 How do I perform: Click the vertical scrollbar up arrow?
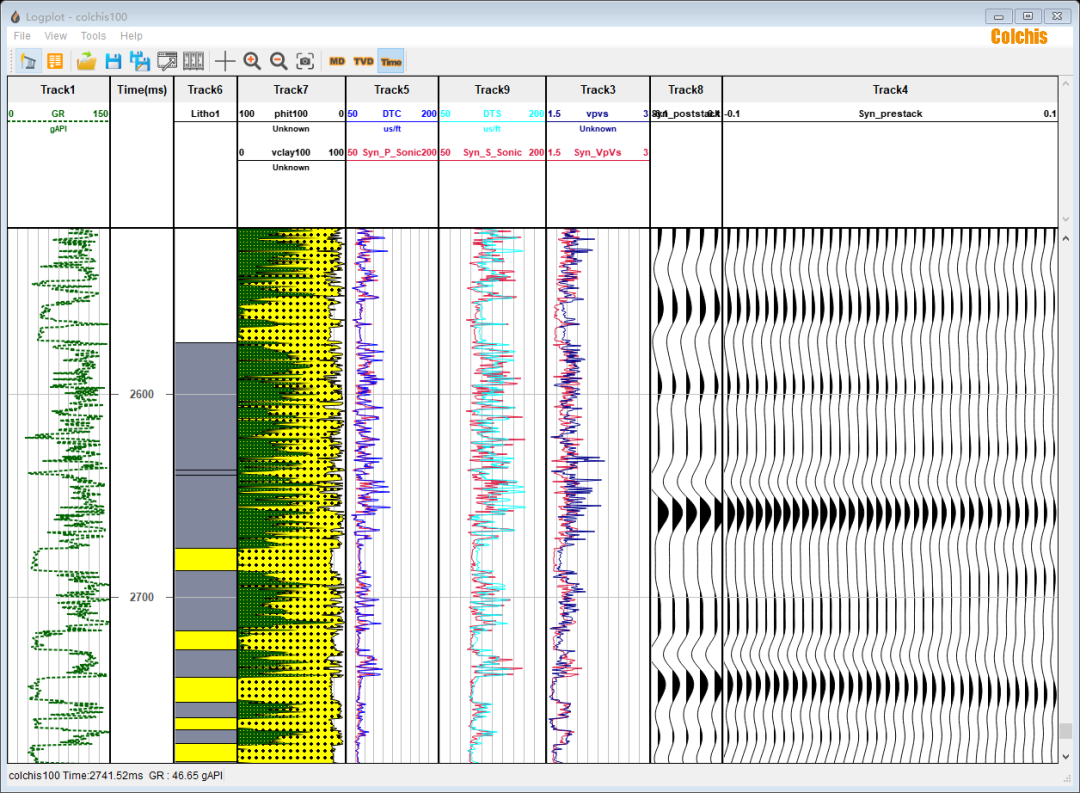click(x=1066, y=239)
